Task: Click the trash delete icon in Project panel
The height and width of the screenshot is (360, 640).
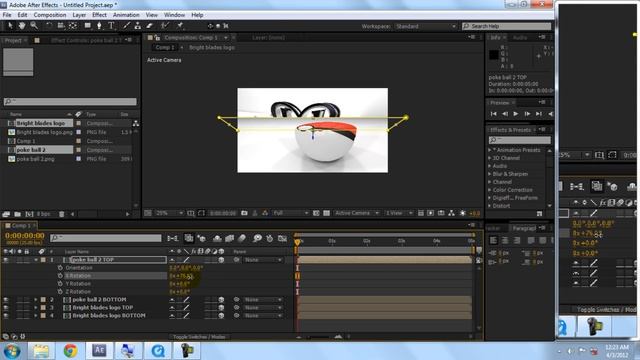Action: pyautogui.click(x=61, y=214)
